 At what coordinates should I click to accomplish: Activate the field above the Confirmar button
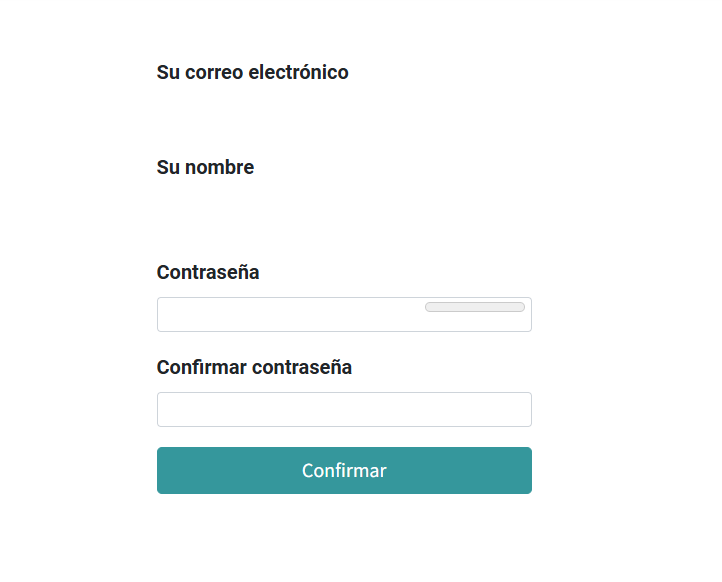344,409
